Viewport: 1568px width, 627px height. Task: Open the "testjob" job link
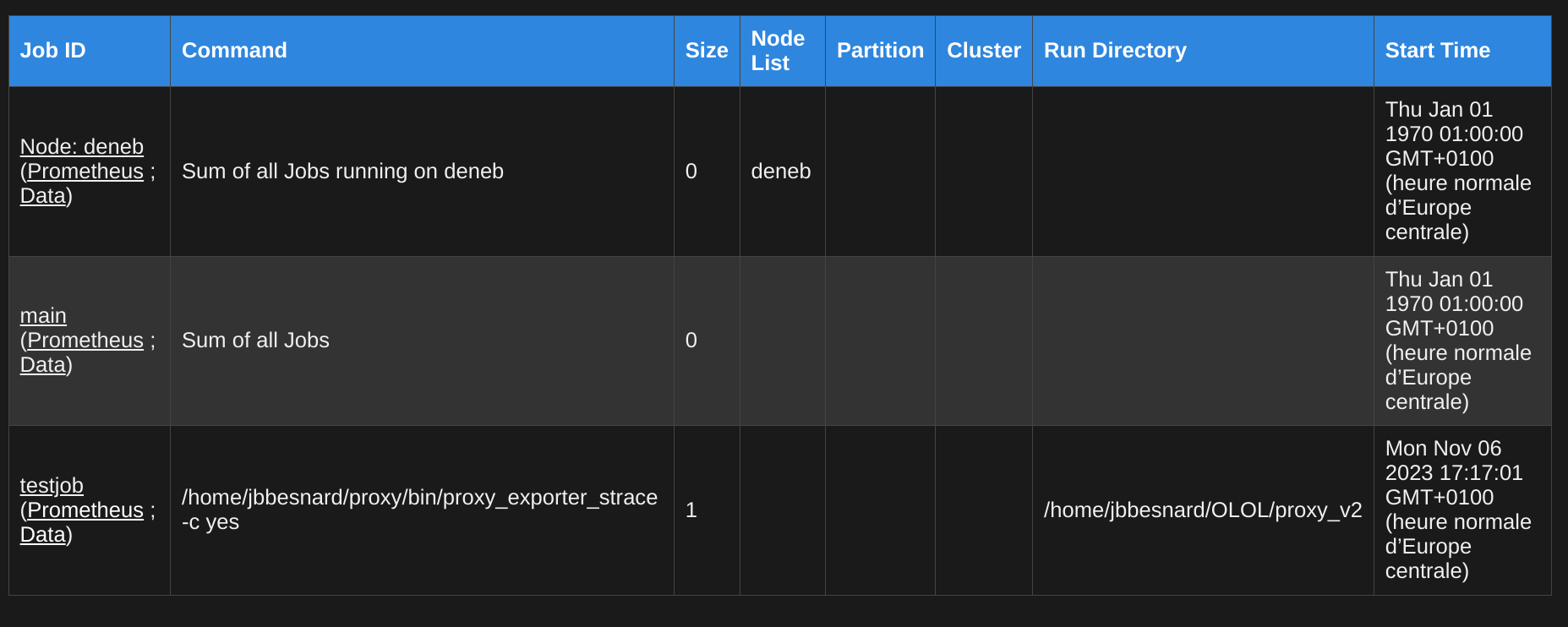pos(52,485)
